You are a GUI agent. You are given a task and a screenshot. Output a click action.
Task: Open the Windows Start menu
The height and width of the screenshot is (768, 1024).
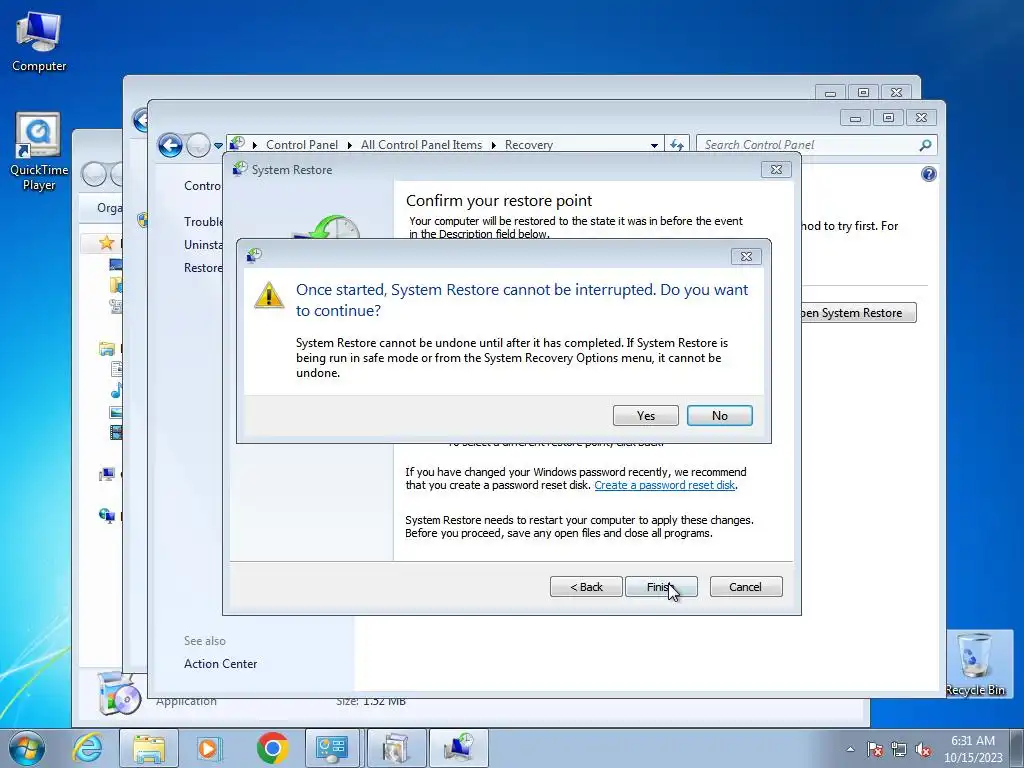27,748
